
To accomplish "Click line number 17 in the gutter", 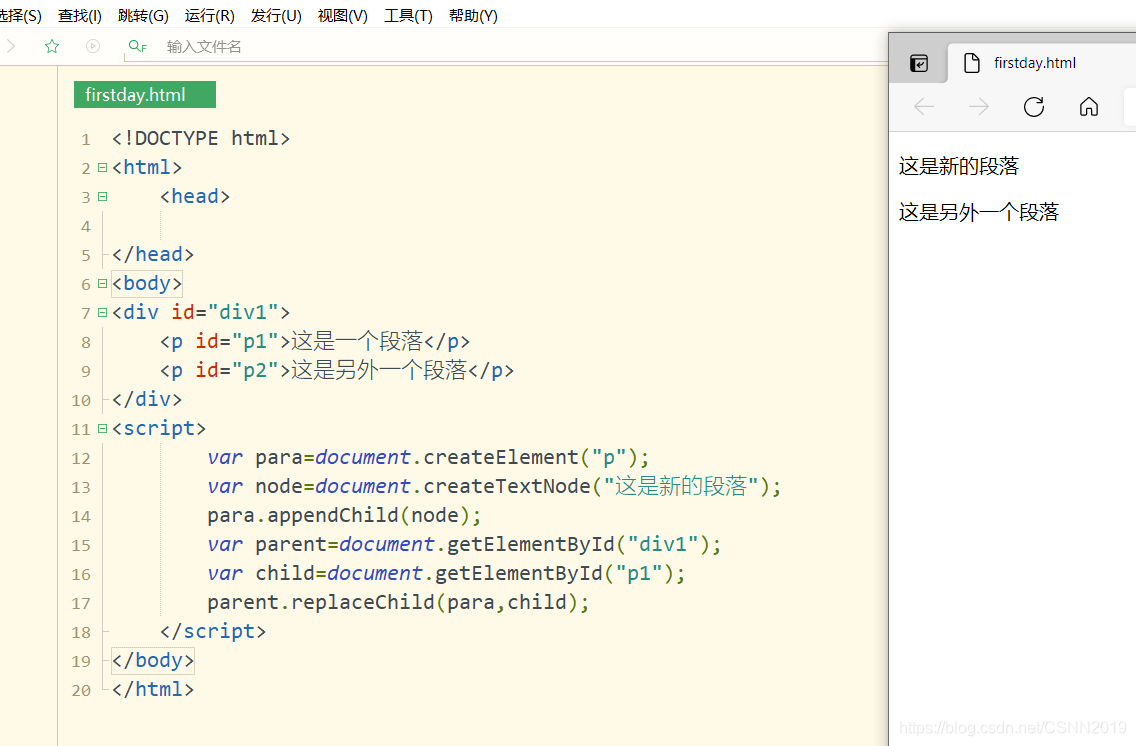I will [x=81, y=603].
